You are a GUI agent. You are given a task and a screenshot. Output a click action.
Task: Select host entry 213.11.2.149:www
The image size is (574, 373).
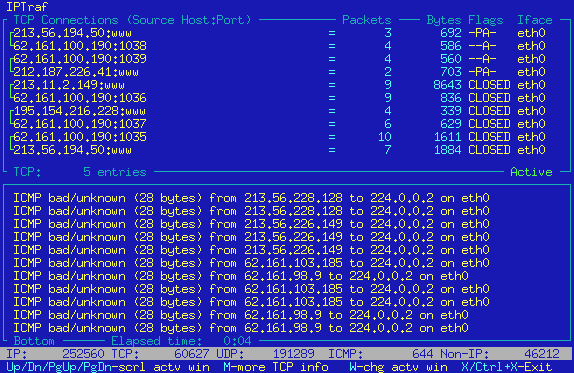point(69,85)
